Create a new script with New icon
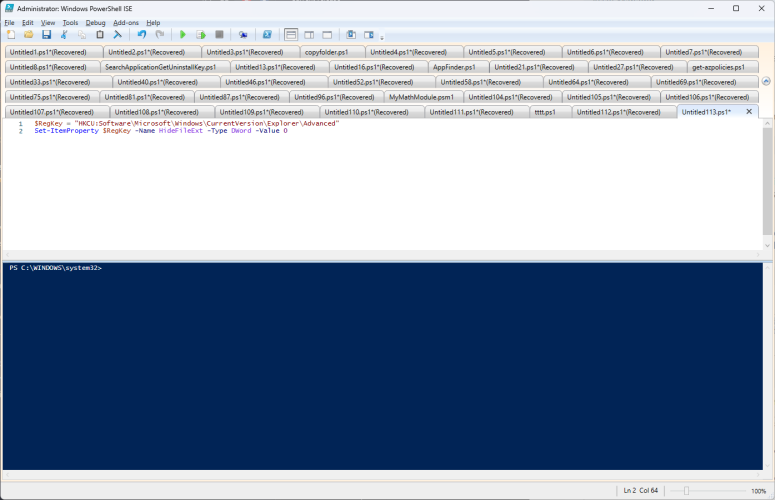Screen dimensions: 775x500 [x=11, y=35]
